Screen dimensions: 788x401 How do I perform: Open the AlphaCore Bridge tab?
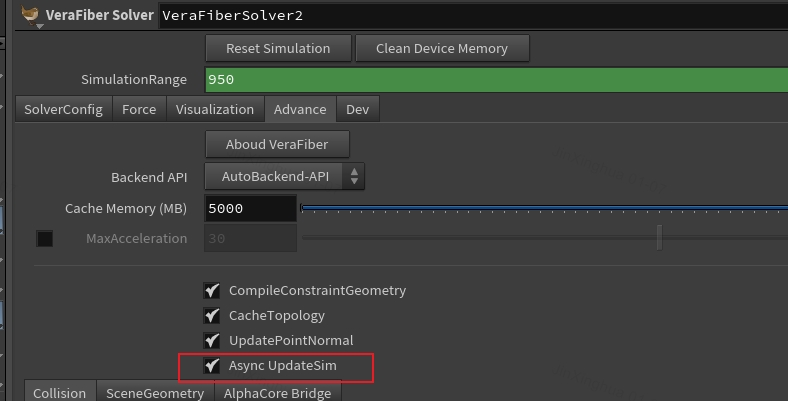(277, 391)
